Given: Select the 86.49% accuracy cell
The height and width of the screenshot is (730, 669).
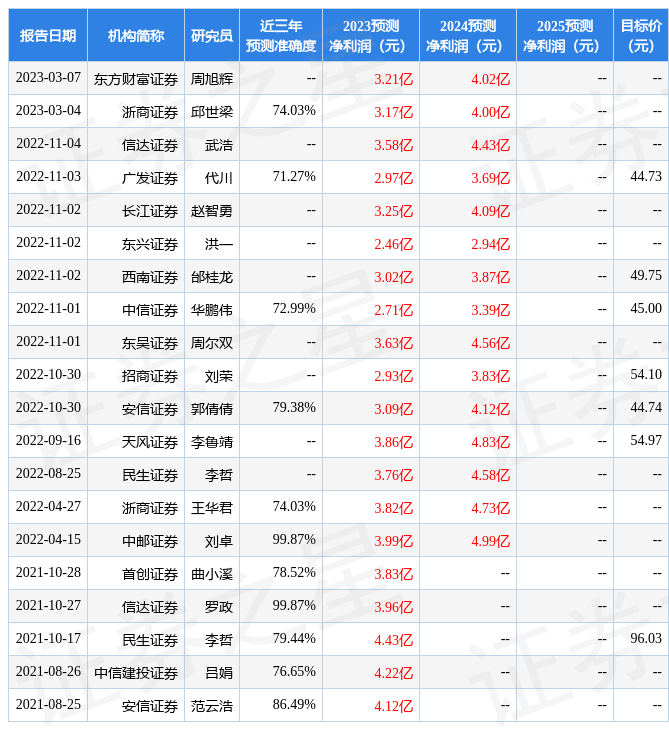Looking at the screenshot, I should click(x=294, y=705).
